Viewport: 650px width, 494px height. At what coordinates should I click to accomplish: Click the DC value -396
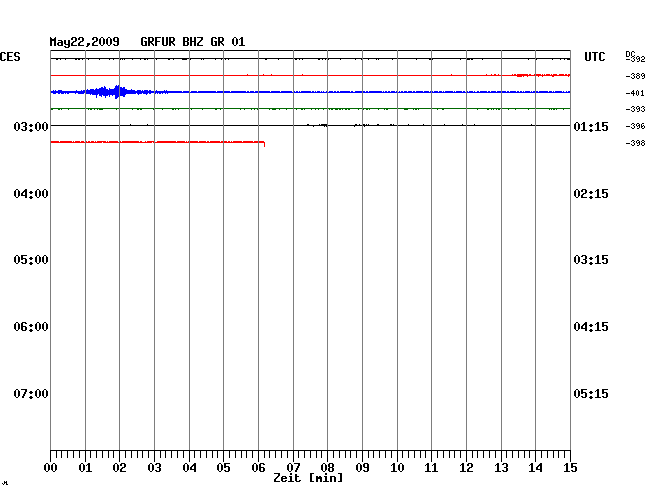[635, 126]
